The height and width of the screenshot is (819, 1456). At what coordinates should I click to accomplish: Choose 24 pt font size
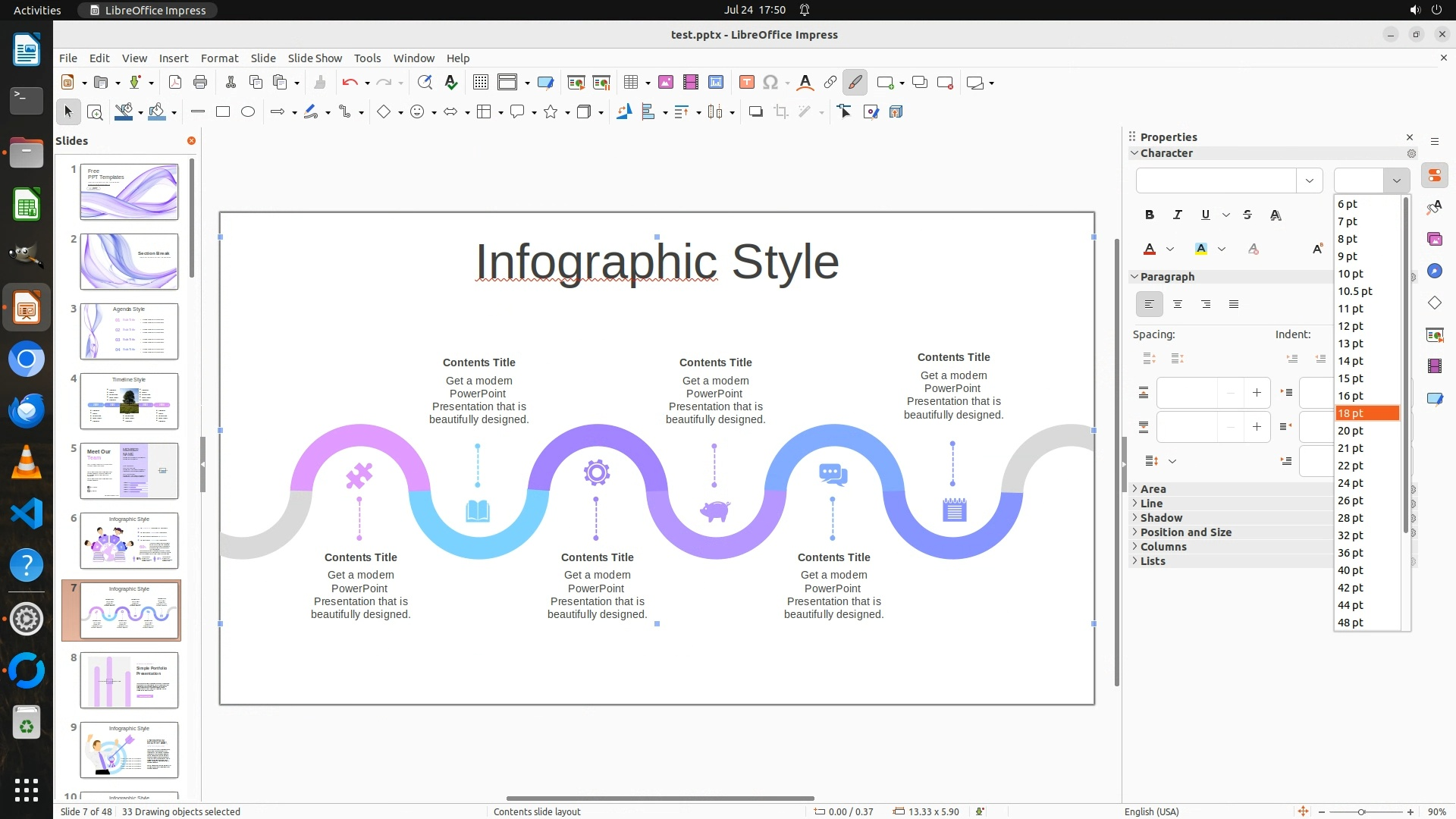click(x=1351, y=483)
